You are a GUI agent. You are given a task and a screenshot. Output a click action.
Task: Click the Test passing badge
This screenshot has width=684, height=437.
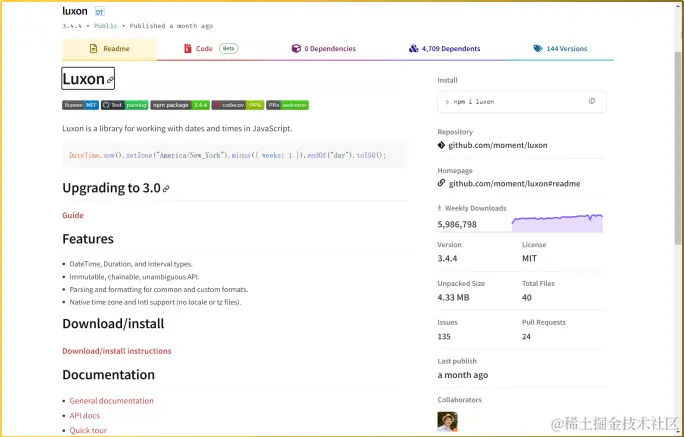(x=125, y=105)
